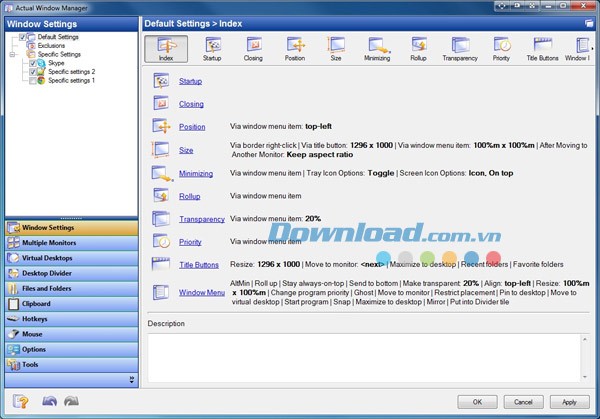
Task: Click the Window Menu icon in index list
Action: (161, 292)
